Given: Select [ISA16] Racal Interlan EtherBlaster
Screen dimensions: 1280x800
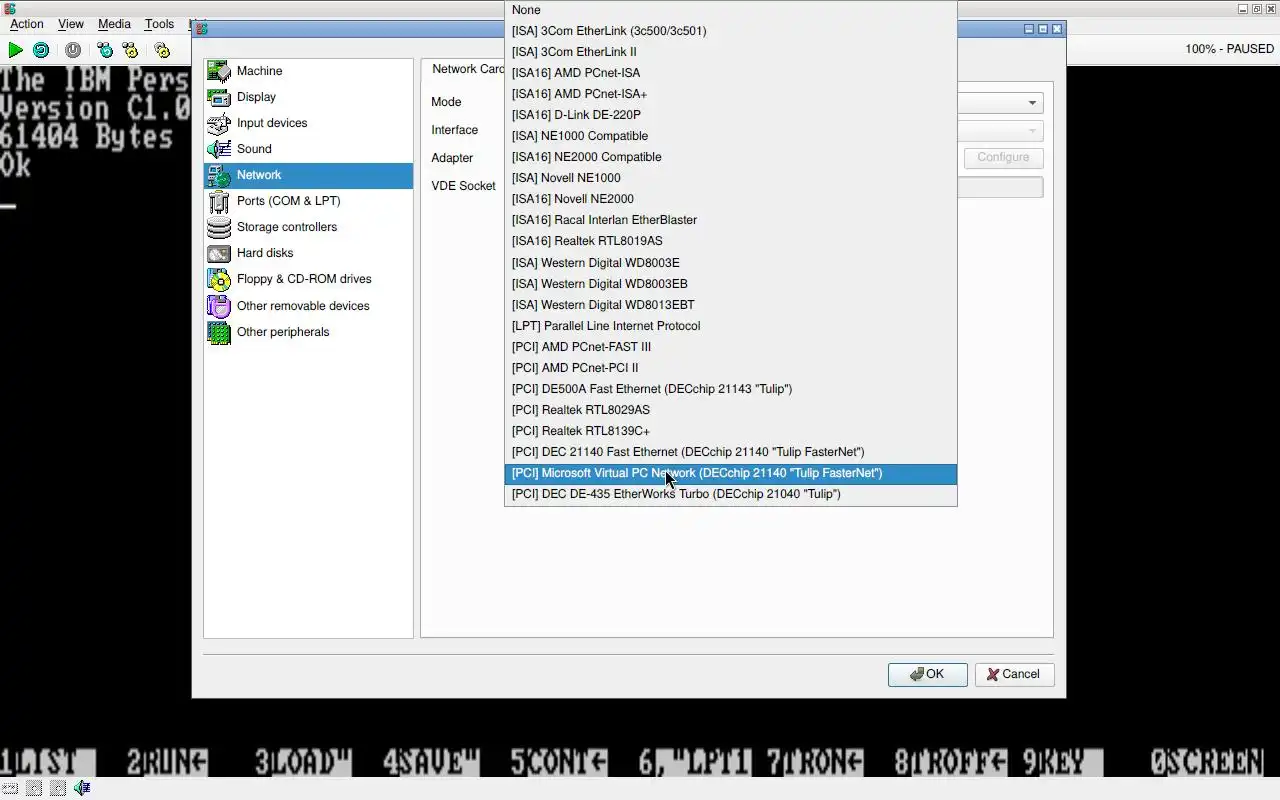Looking at the screenshot, I should click(730, 220).
